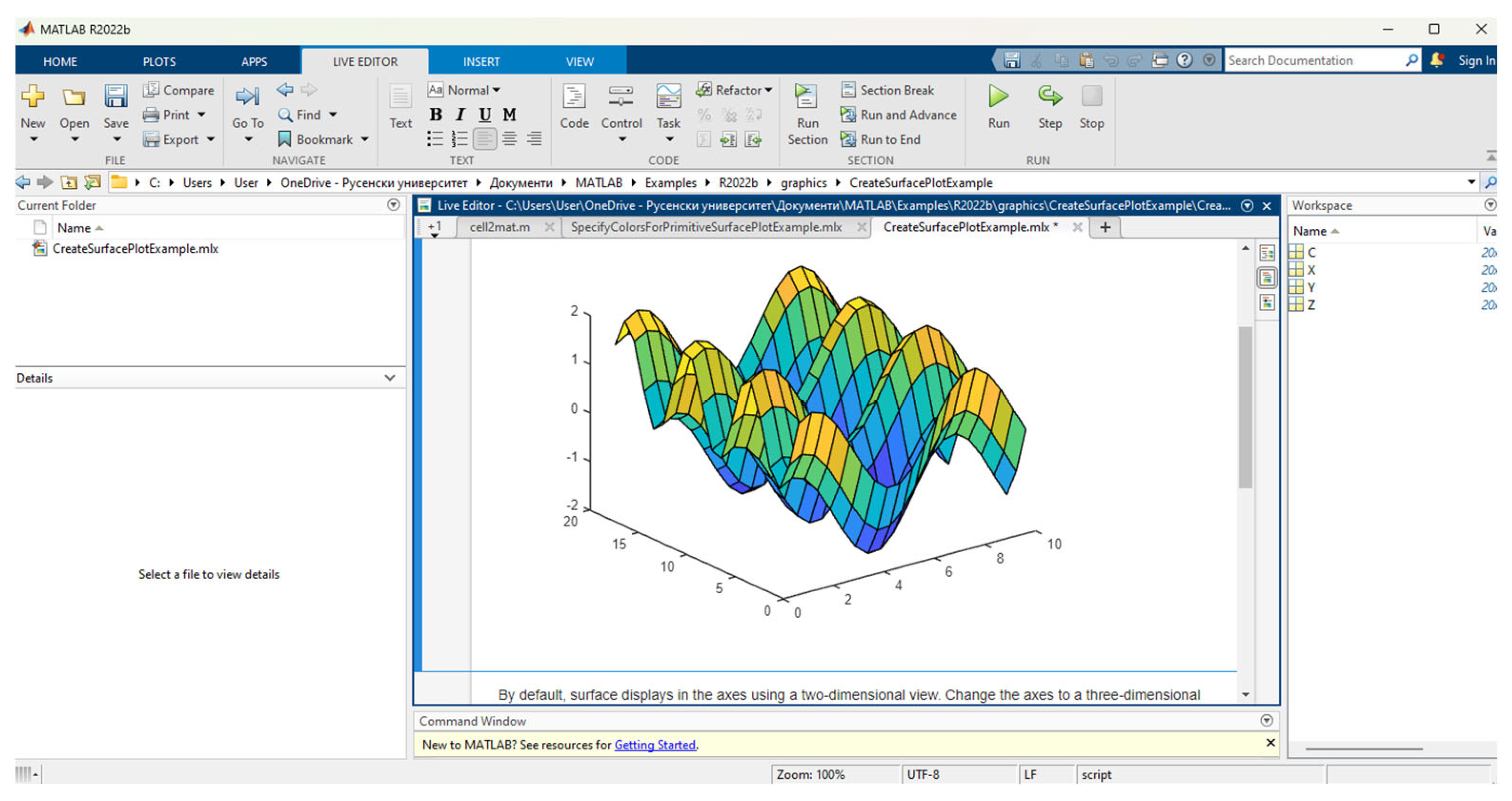
Task: Click the Bookmark icon
Action: 285,139
